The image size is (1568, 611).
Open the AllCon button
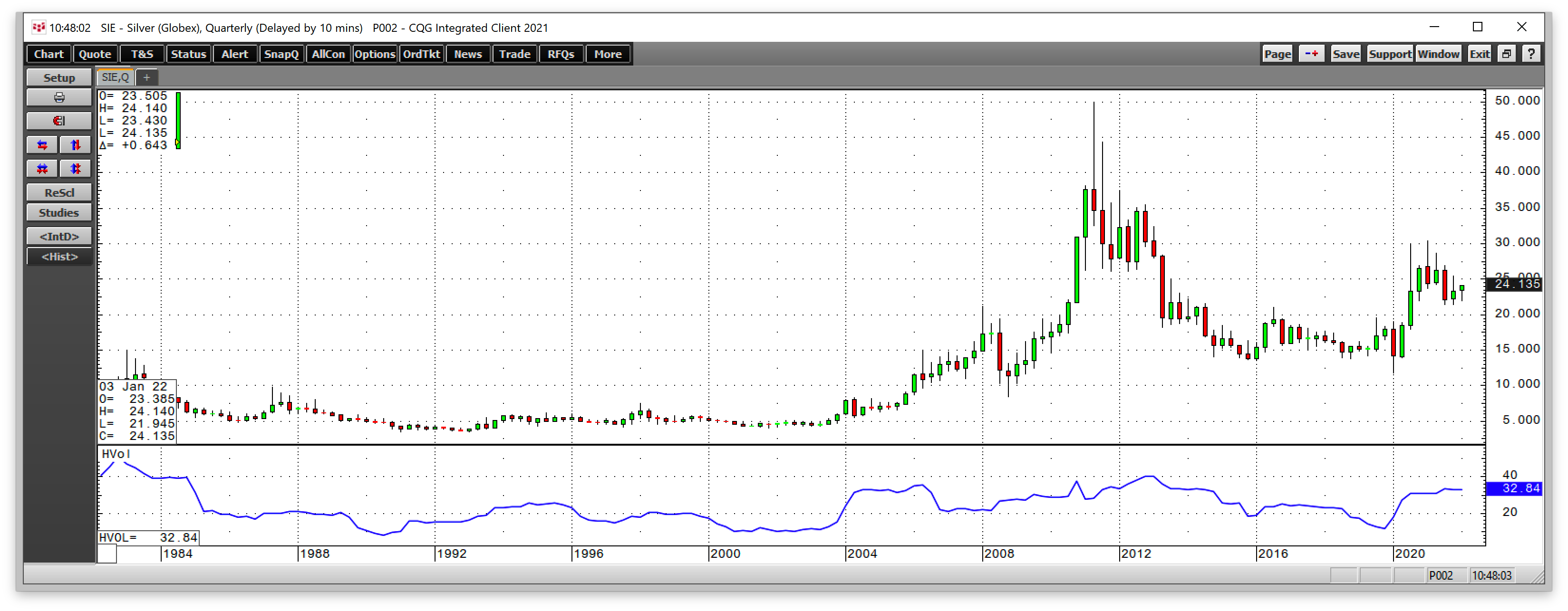click(x=328, y=54)
